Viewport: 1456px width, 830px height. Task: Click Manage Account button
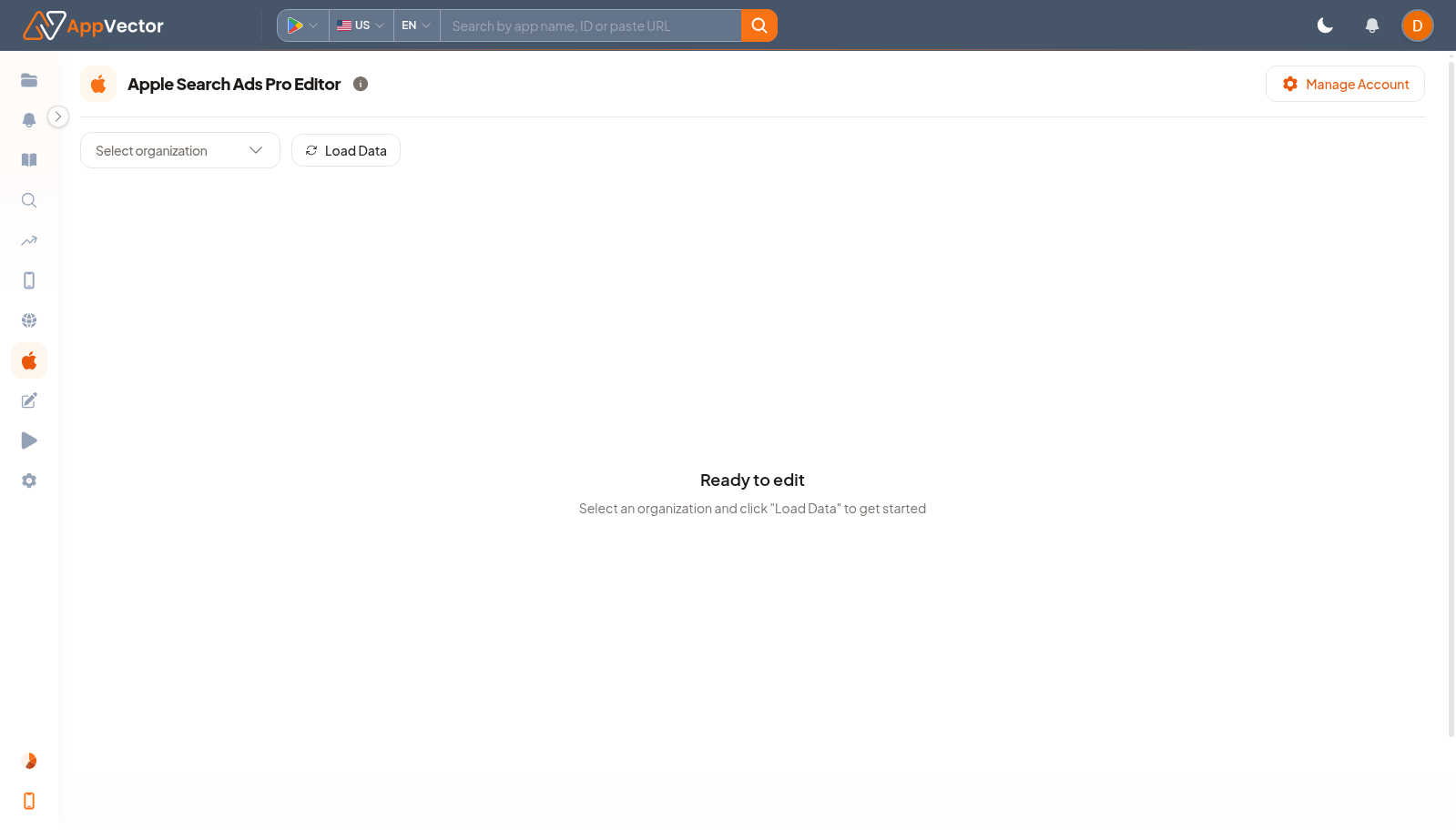1345,84
